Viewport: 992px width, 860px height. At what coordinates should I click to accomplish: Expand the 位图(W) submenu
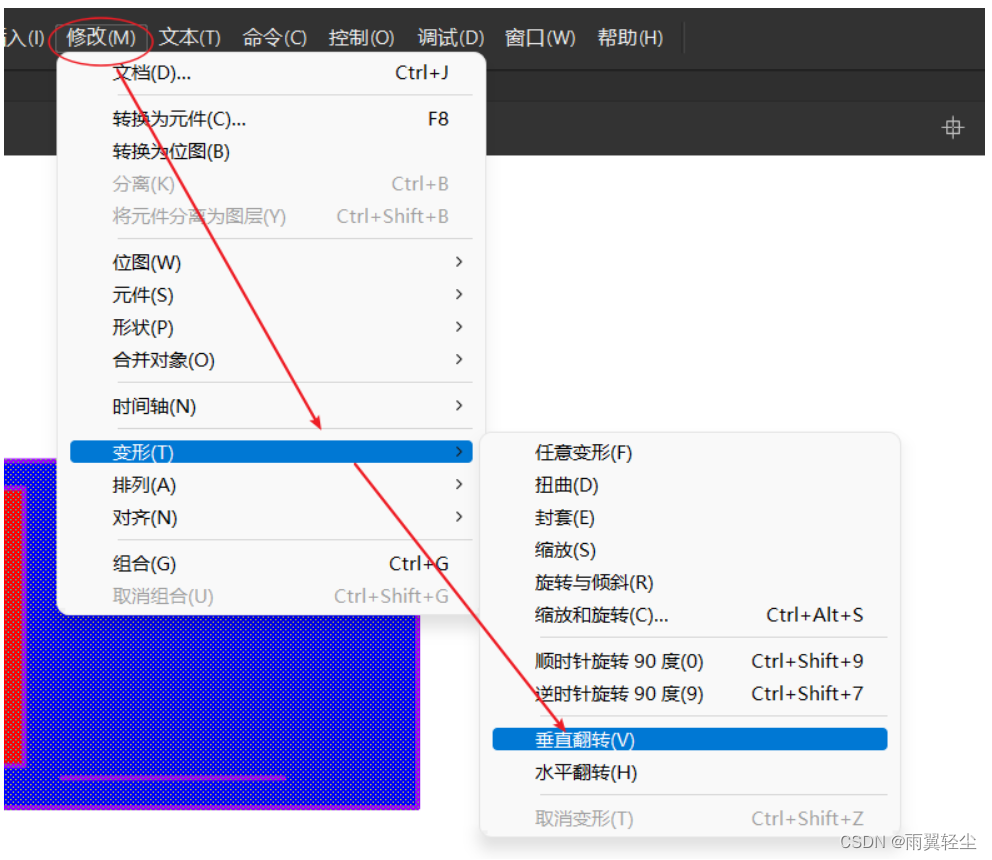(x=271, y=262)
